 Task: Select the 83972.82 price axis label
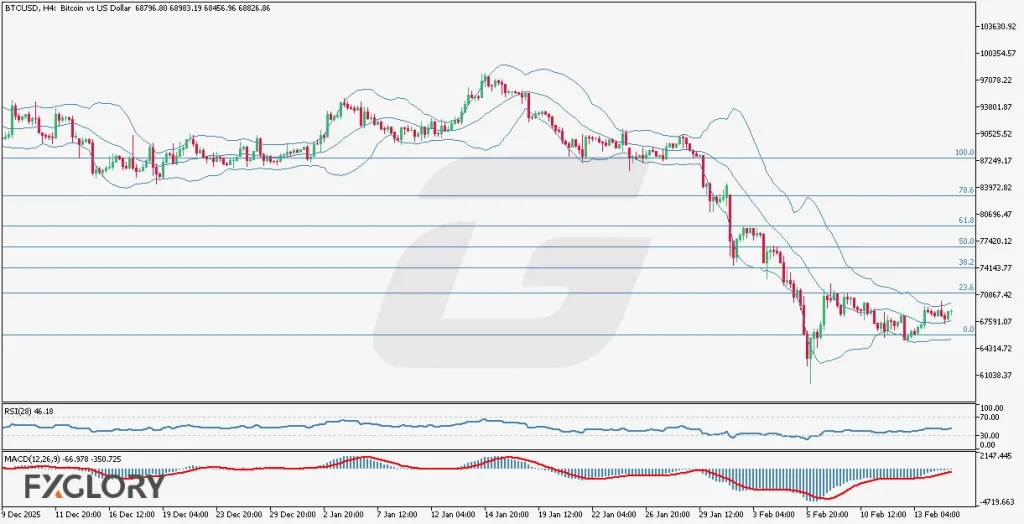pyautogui.click(x=997, y=187)
